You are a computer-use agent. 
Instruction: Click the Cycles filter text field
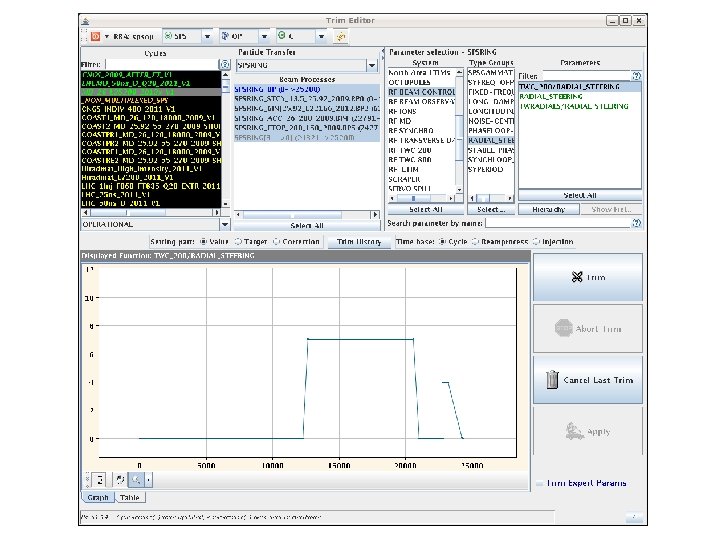pos(162,64)
